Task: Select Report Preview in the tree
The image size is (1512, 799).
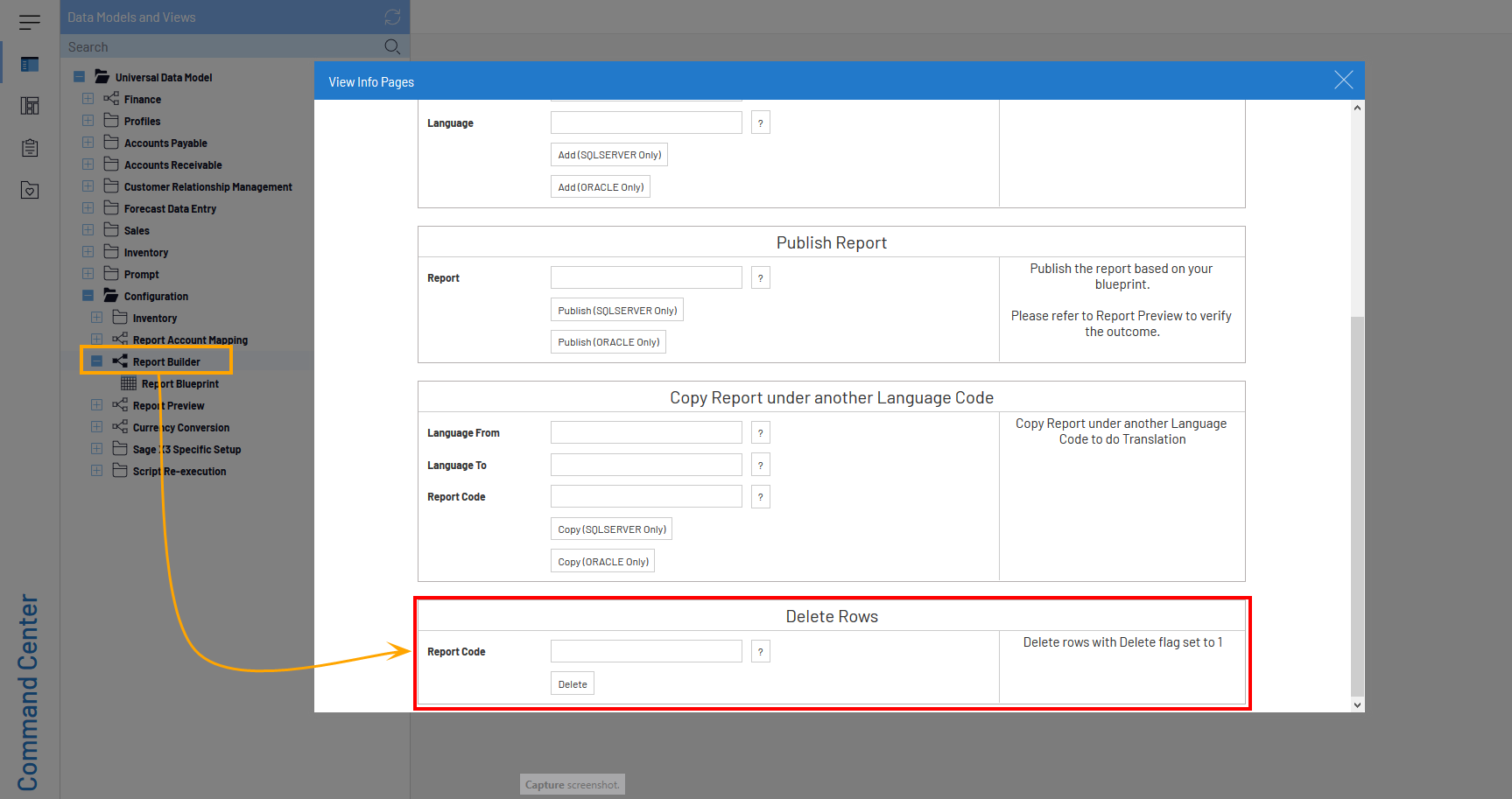Action: pos(168,406)
